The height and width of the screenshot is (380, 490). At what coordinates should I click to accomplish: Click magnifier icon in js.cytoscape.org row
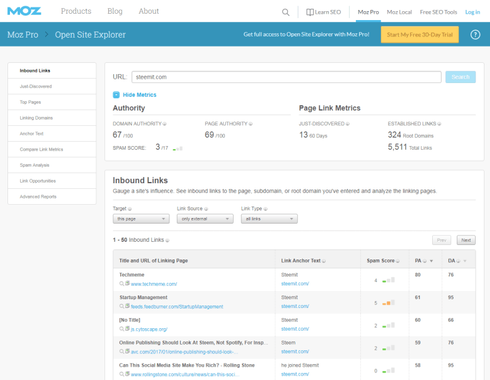point(122,329)
